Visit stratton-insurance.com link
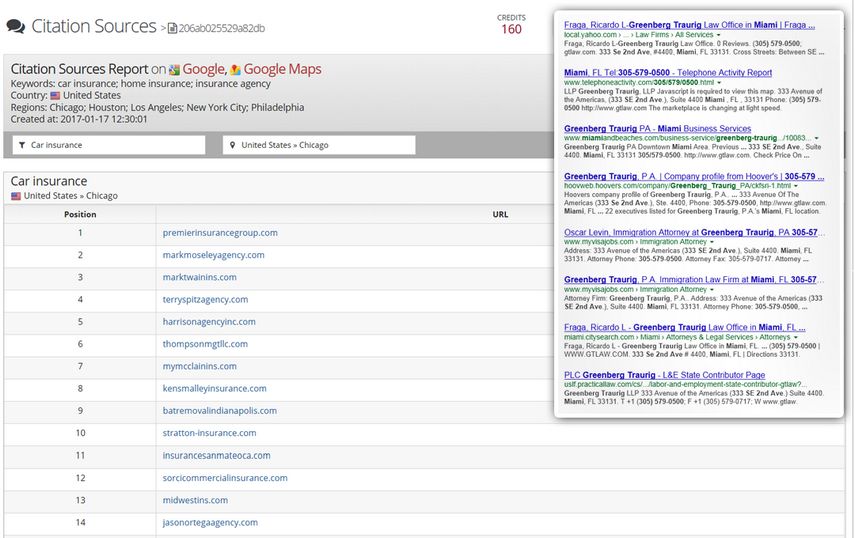This screenshot has width=855, height=538. pos(209,433)
